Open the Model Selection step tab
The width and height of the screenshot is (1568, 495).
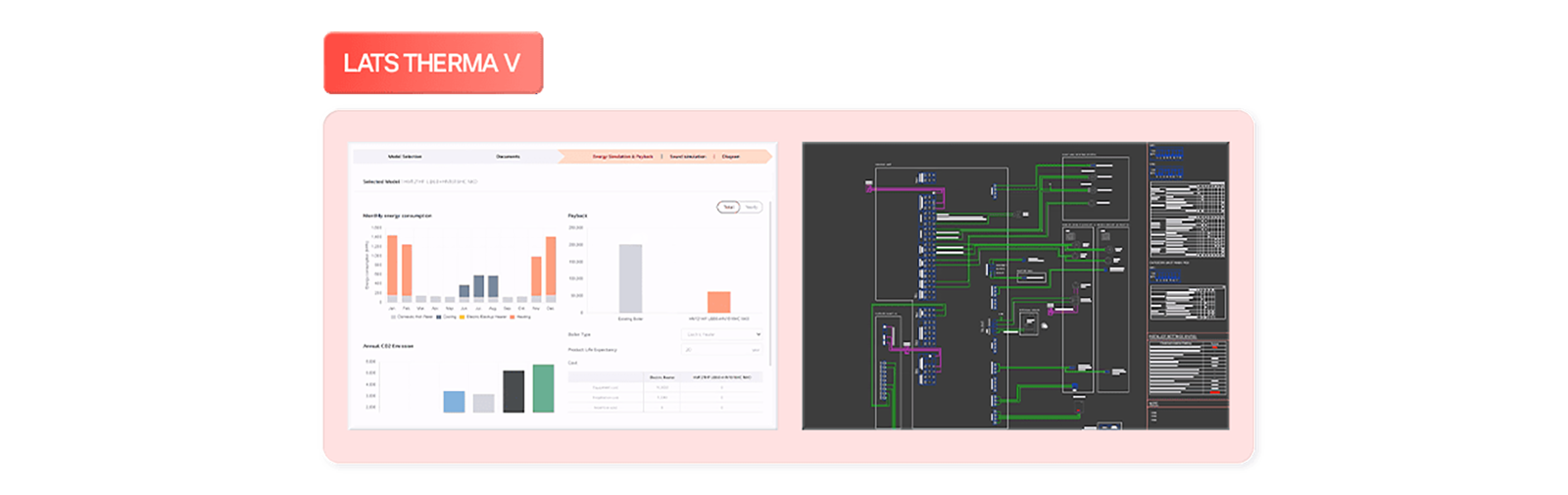coord(405,157)
